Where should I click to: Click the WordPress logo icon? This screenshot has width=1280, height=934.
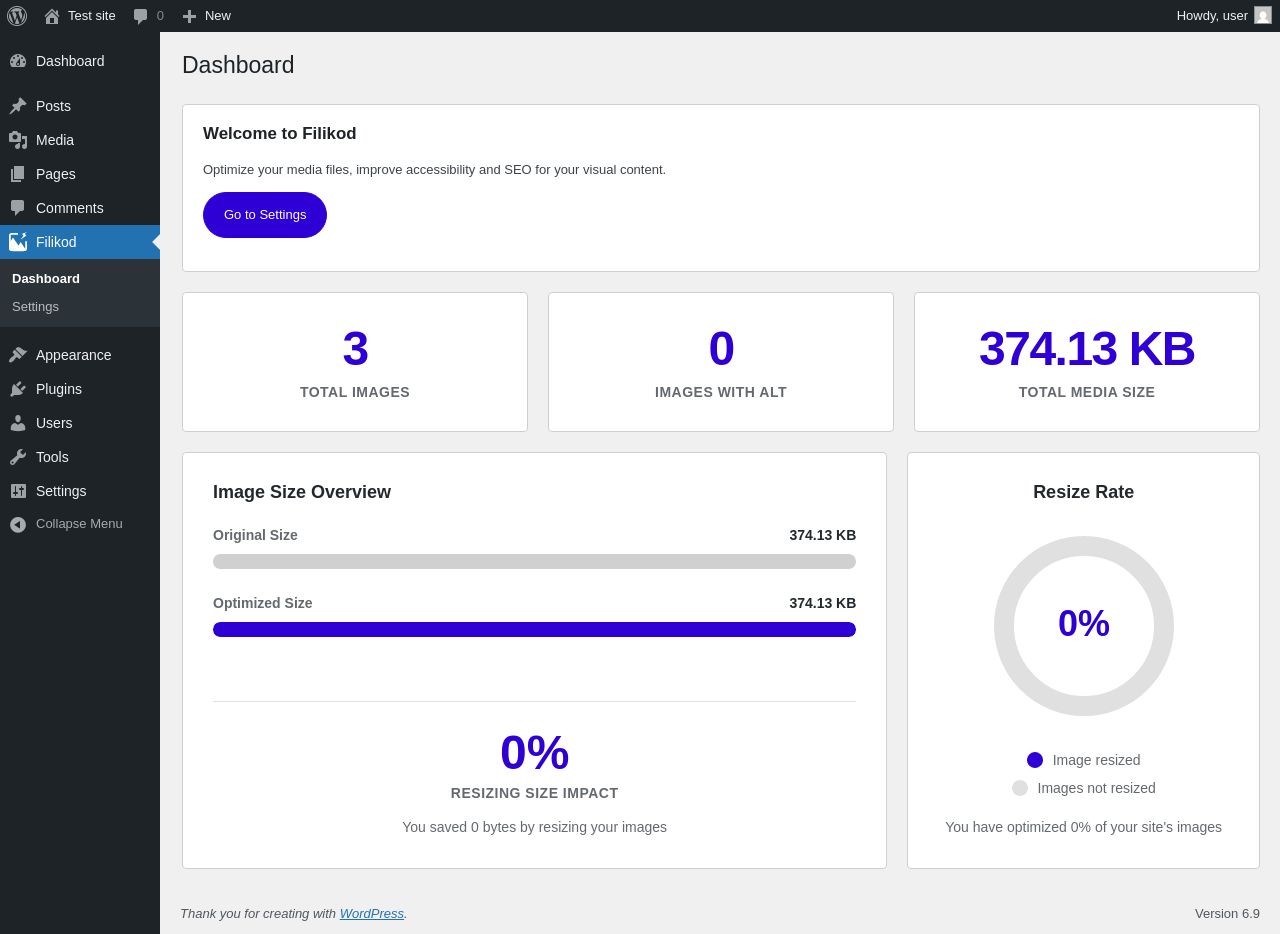17,16
